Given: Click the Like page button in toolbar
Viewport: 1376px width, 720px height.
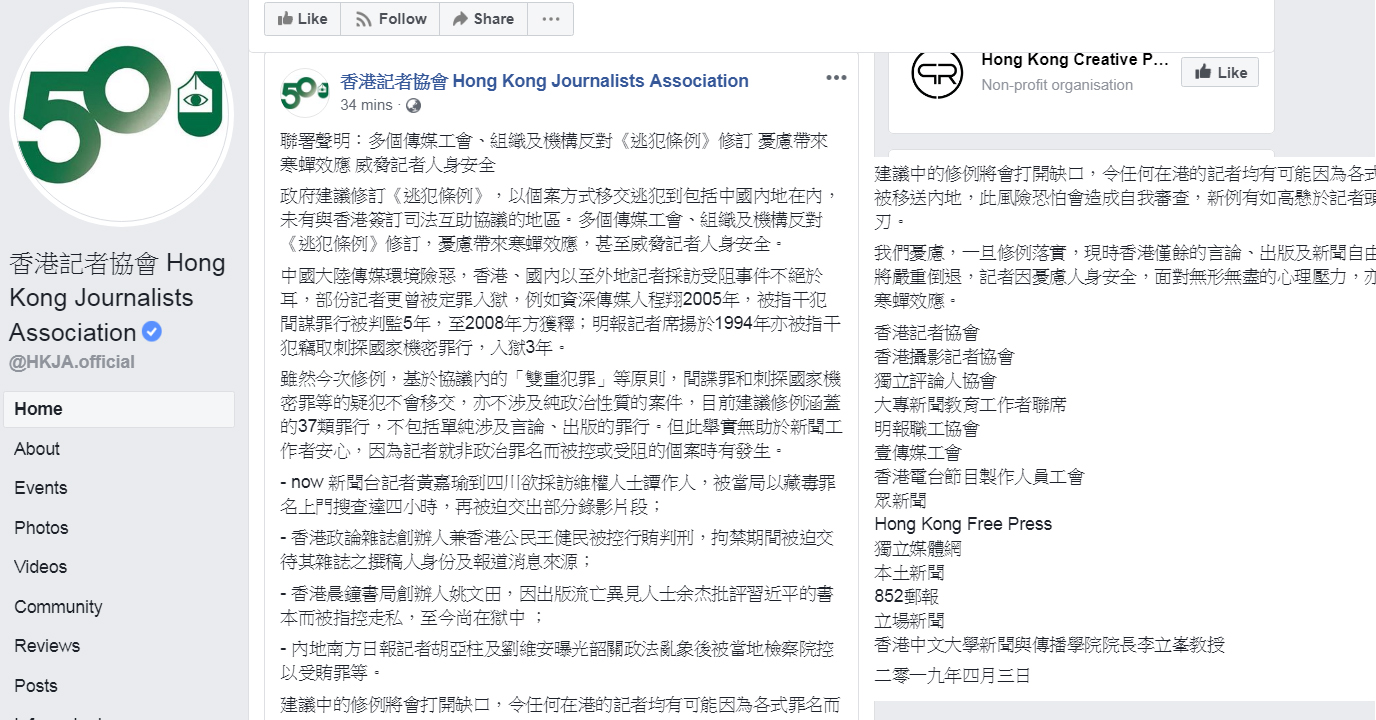Looking at the screenshot, I should click(x=302, y=19).
